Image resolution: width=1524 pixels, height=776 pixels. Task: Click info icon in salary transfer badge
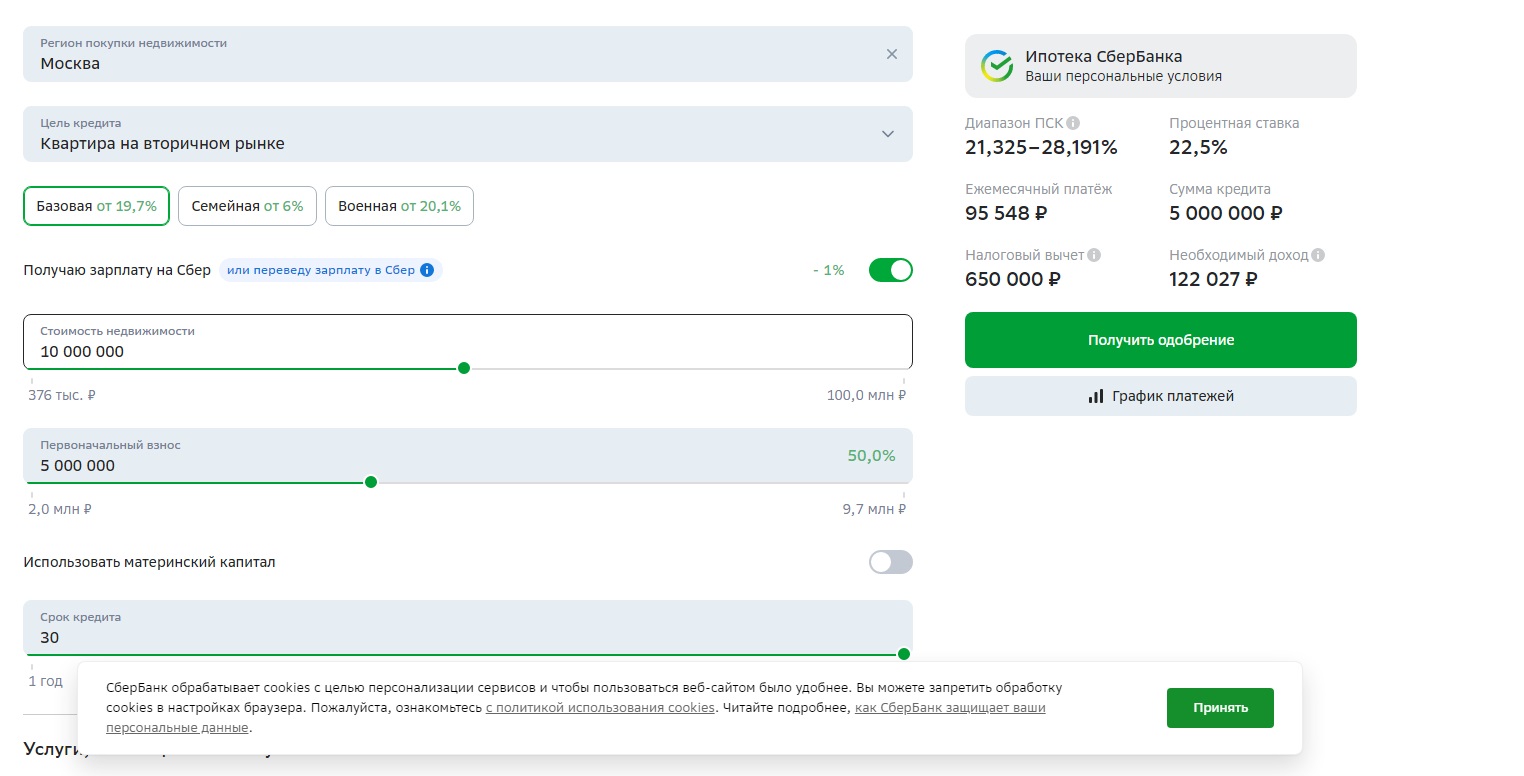[427, 270]
